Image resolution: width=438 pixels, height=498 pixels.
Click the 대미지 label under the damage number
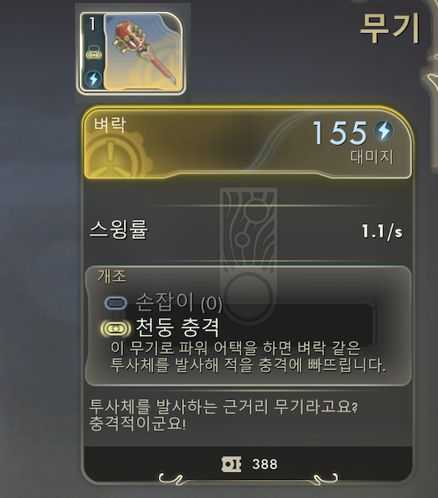tap(371, 157)
